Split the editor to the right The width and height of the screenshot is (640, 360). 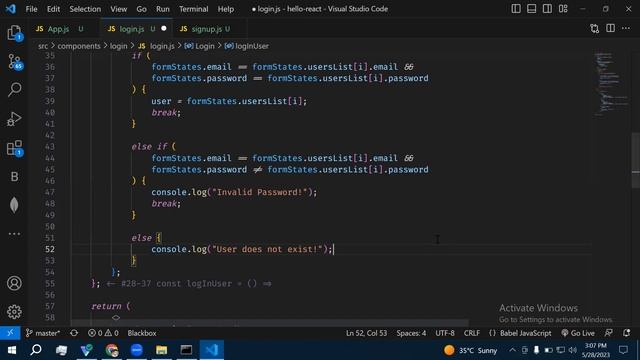(610, 29)
